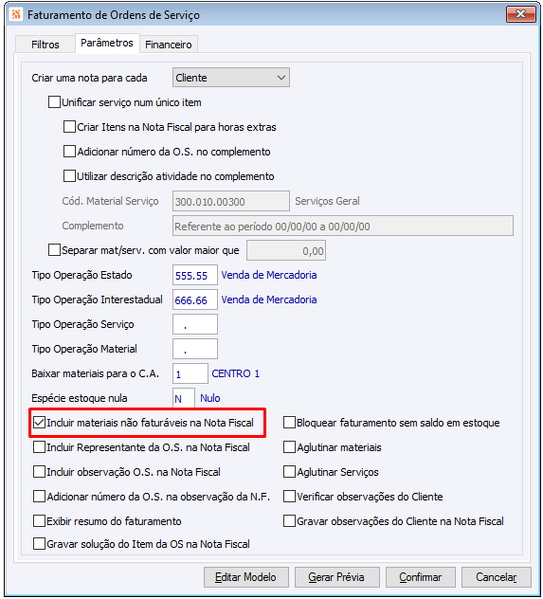Click the 0,00 value field
This screenshot has width=543, height=599.
[286, 251]
